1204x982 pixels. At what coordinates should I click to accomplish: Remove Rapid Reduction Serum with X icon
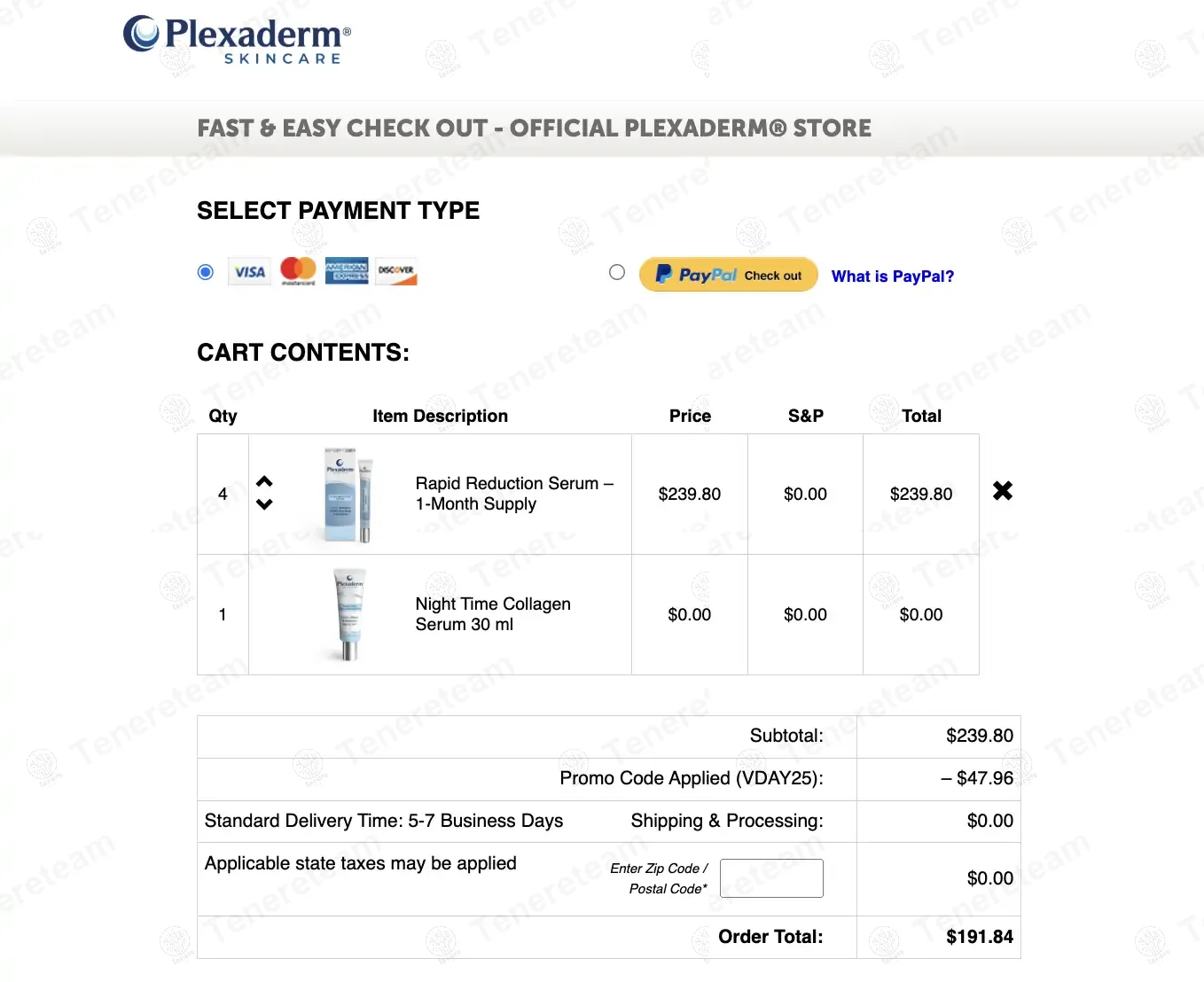coord(1003,491)
